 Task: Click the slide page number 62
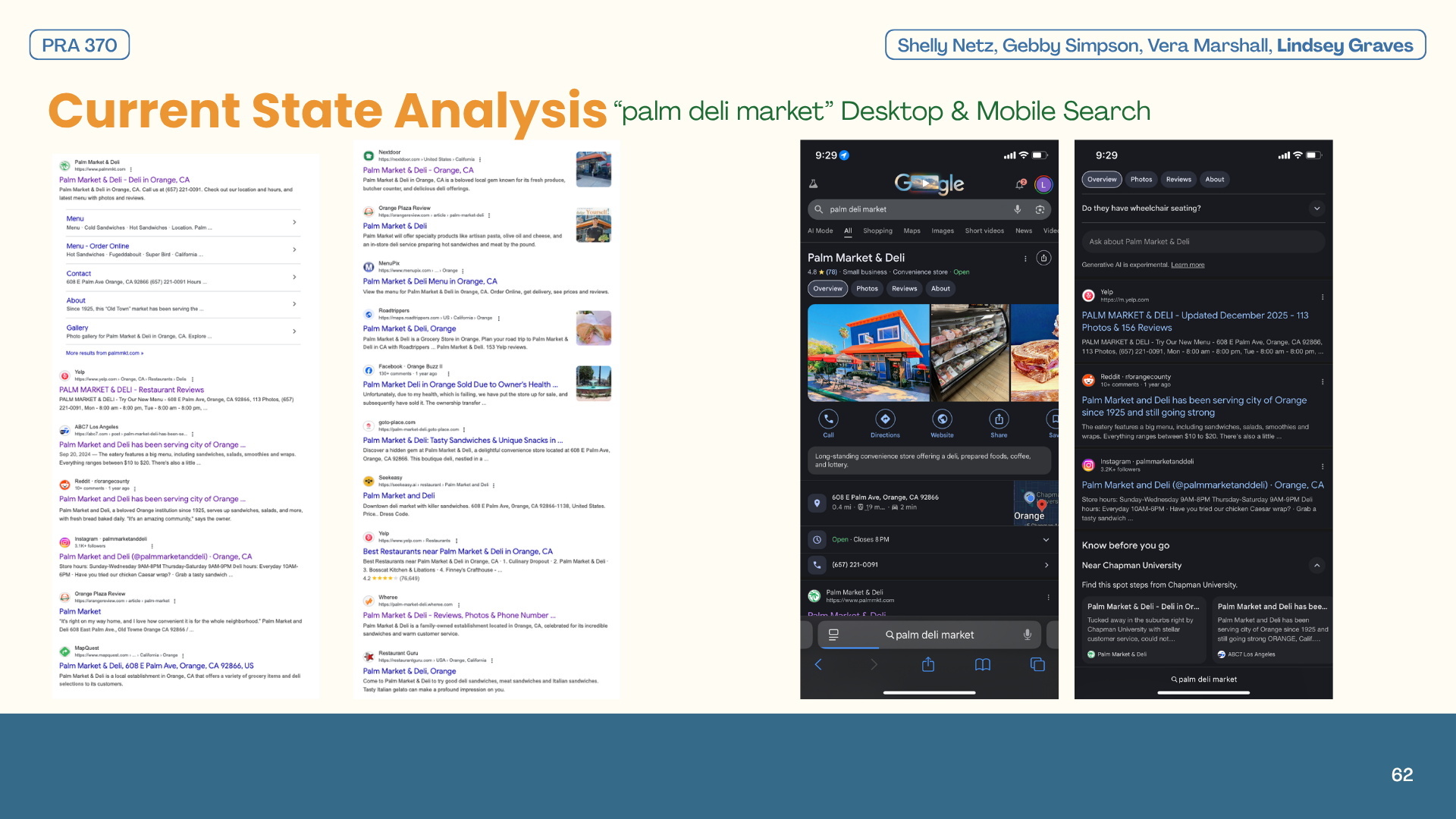(1402, 774)
